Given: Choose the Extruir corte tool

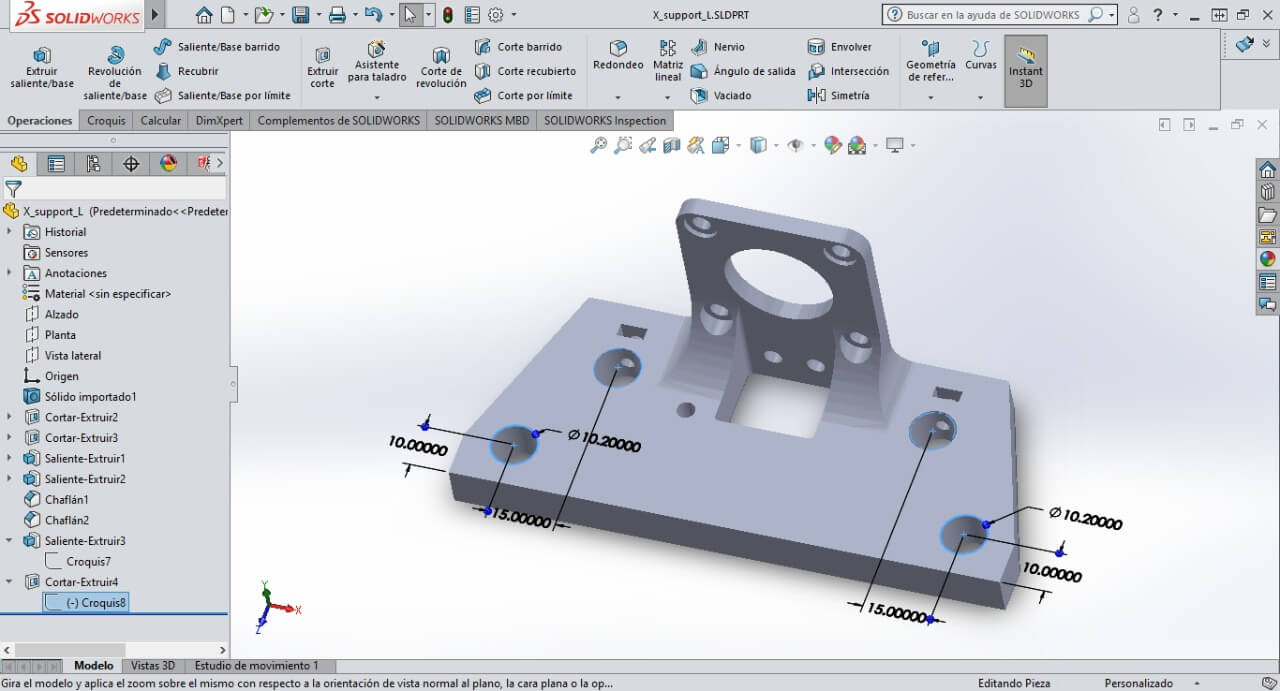Looking at the screenshot, I should click(322, 68).
